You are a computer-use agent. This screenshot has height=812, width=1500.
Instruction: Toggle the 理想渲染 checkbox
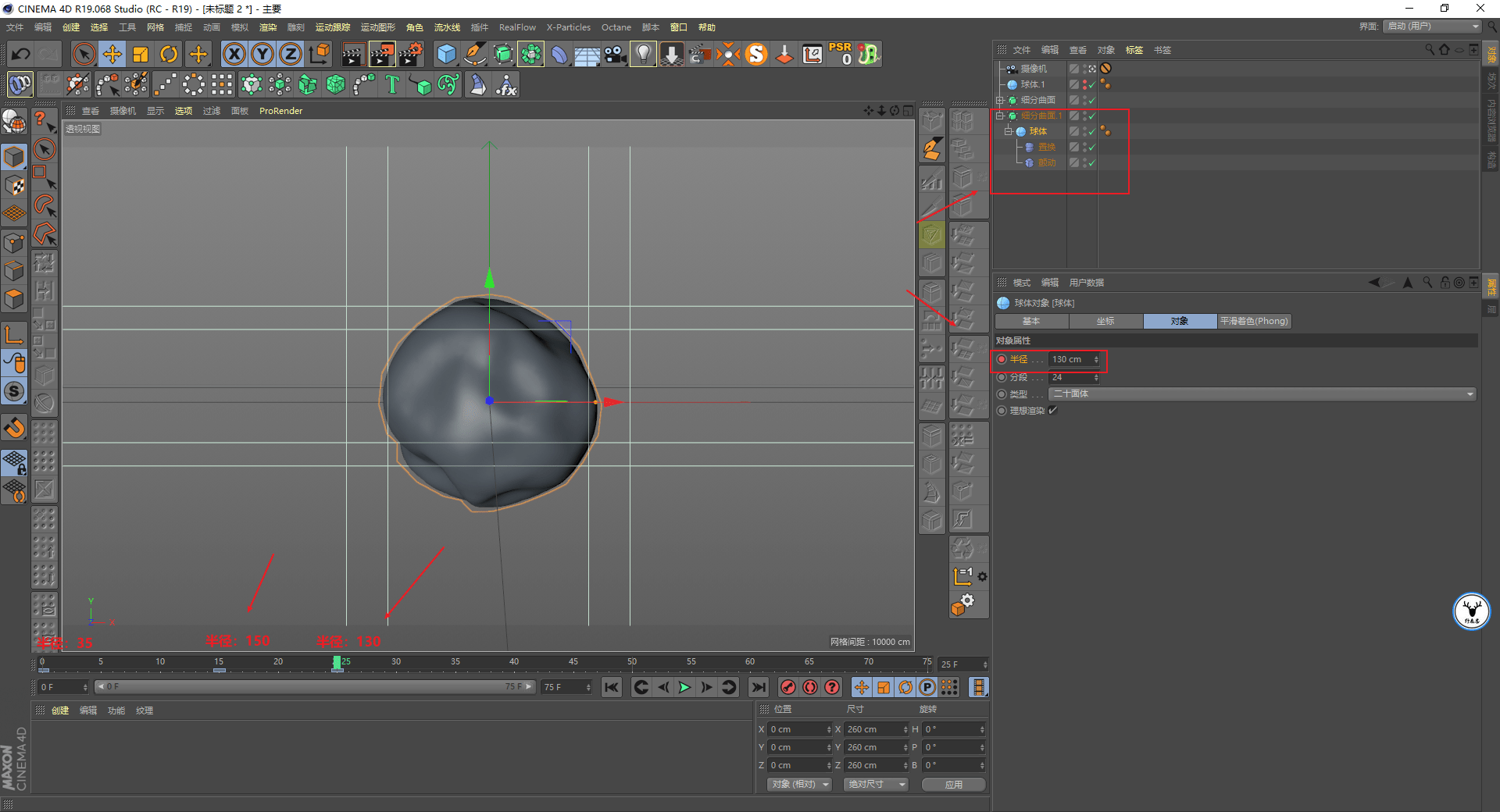coord(1052,411)
